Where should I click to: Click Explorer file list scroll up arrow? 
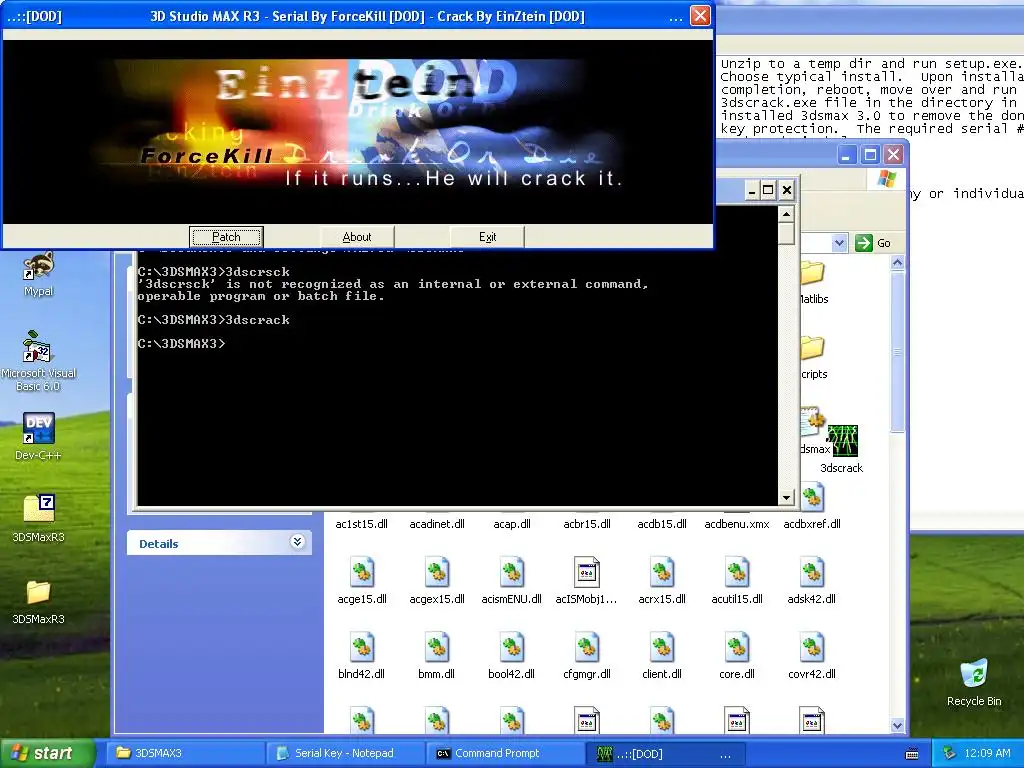click(x=897, y=263)
